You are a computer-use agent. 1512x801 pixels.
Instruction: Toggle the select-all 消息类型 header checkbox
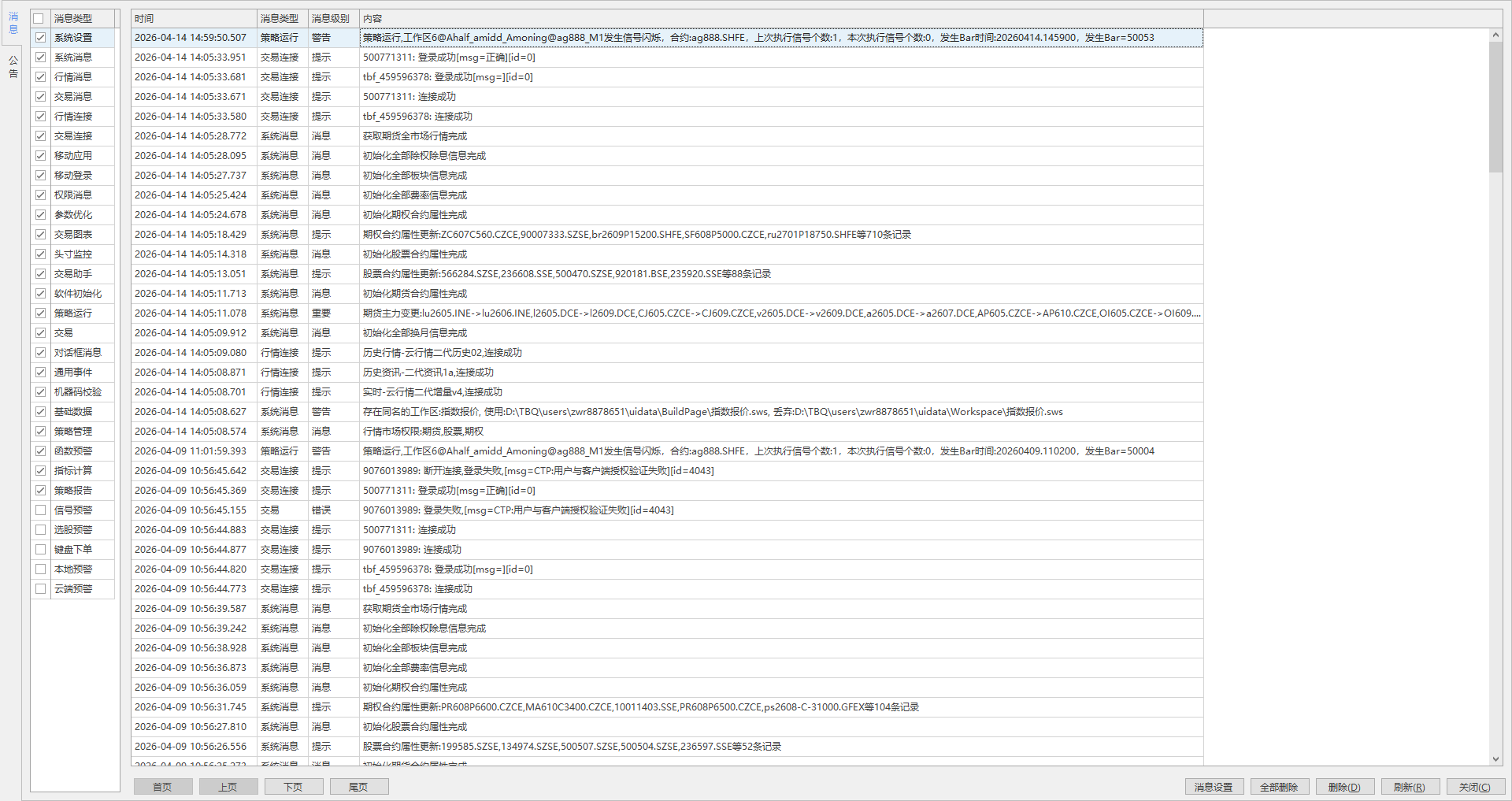[39, 18]
